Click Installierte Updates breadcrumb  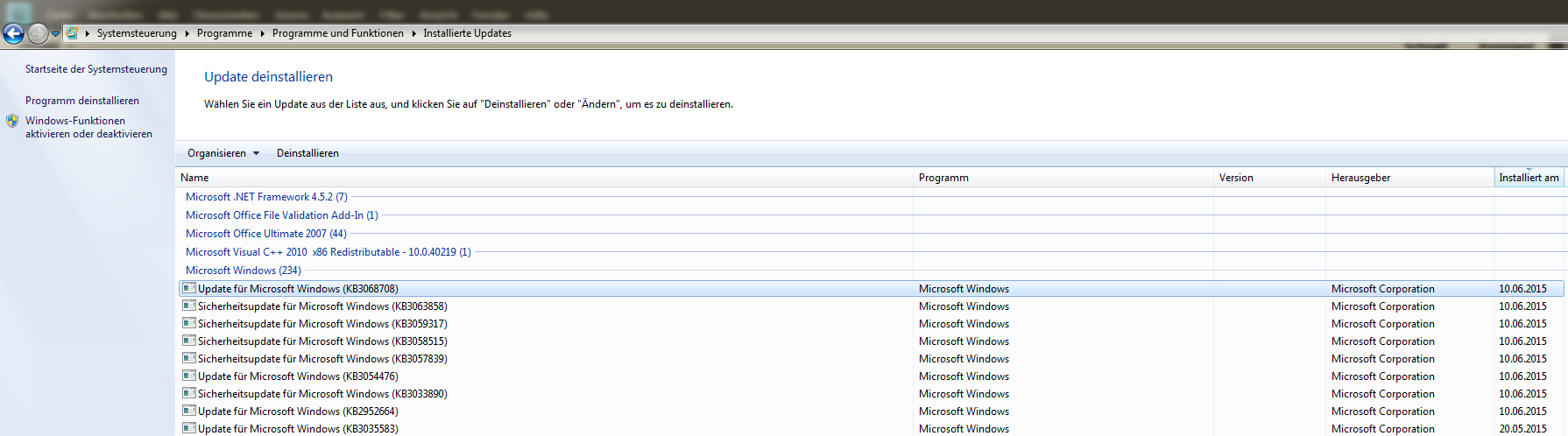pyautogui.click(x=468, y=33)
